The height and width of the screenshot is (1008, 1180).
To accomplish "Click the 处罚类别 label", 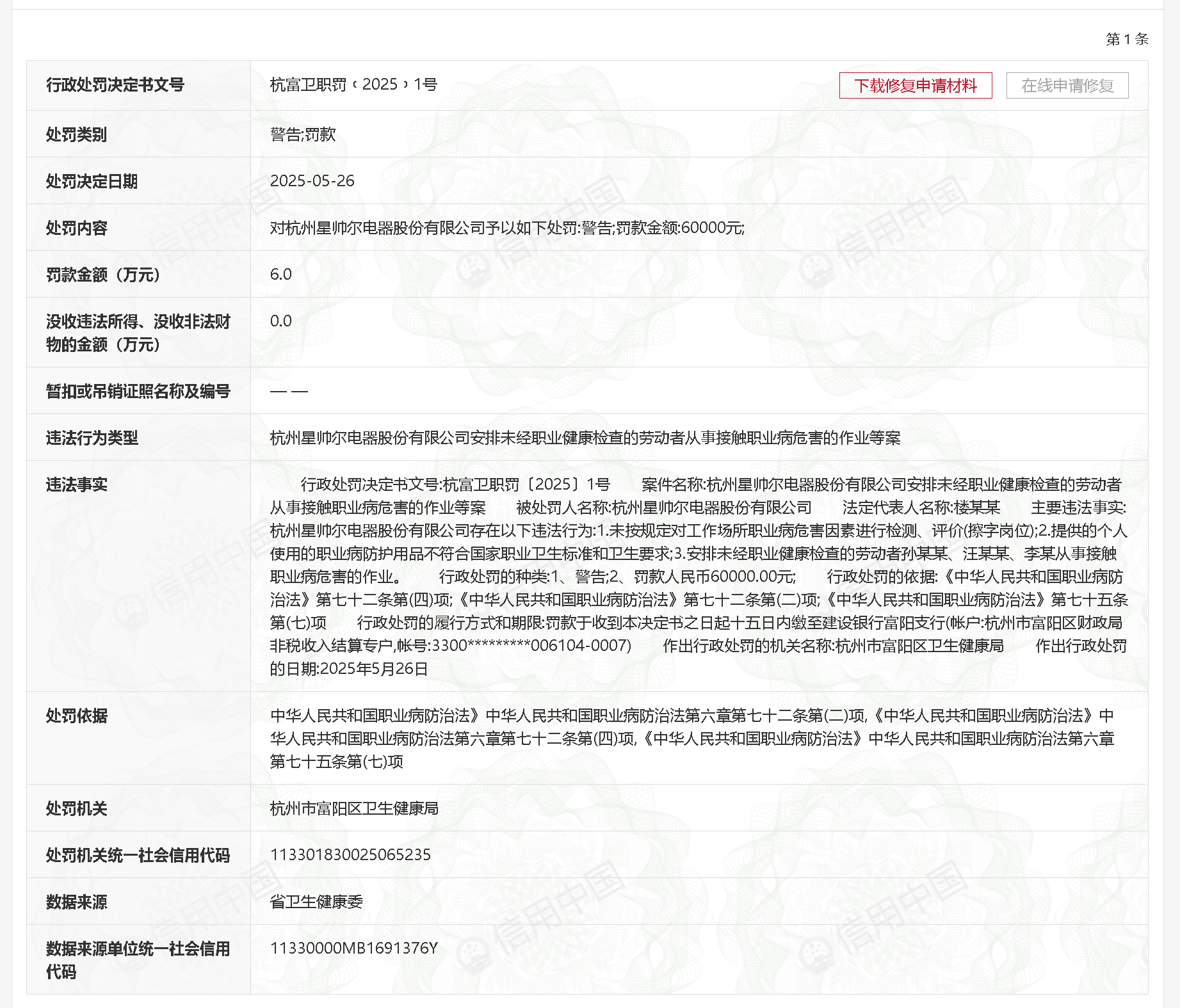I will [x=76, y=134].
